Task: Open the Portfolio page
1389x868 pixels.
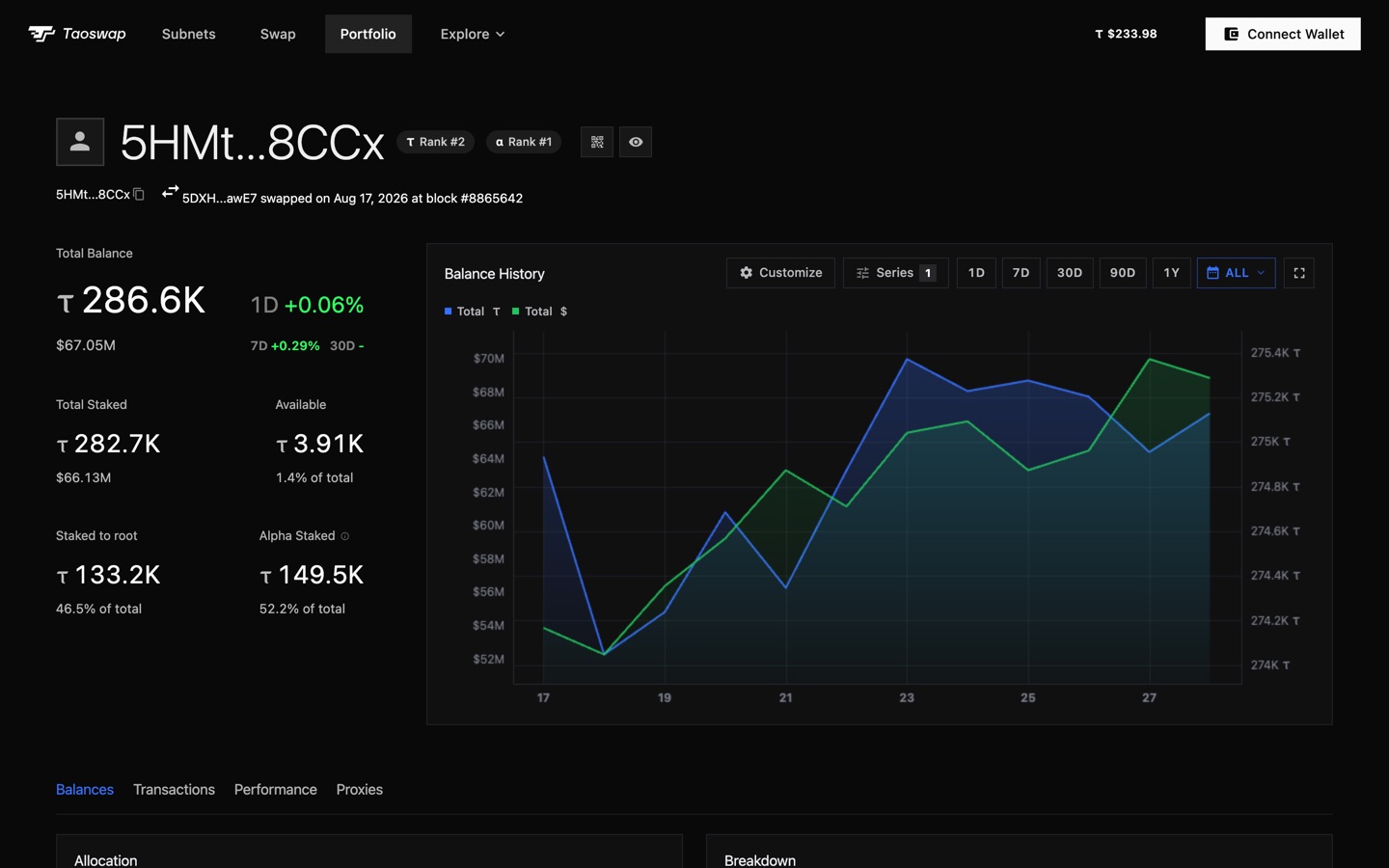Action: tap(368, 34)
